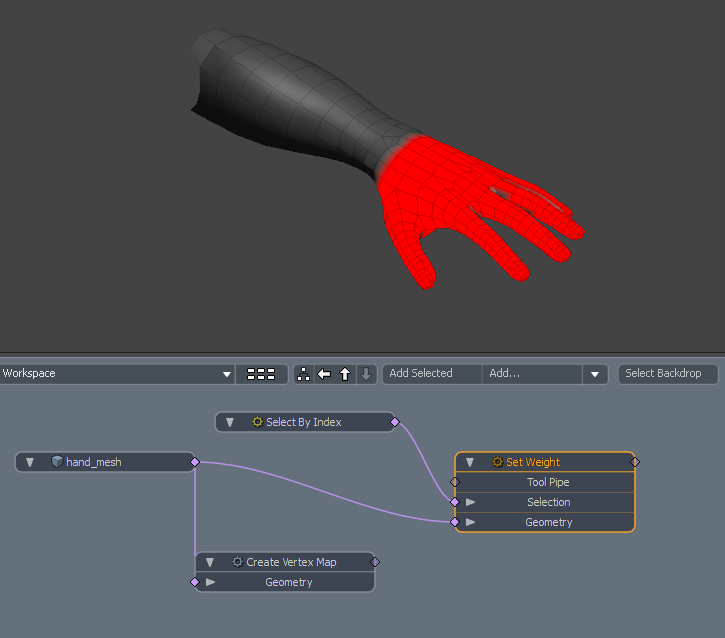Open the Add... dropdown arrow
The height and width of the screenshot is (638, 725).
595,374
